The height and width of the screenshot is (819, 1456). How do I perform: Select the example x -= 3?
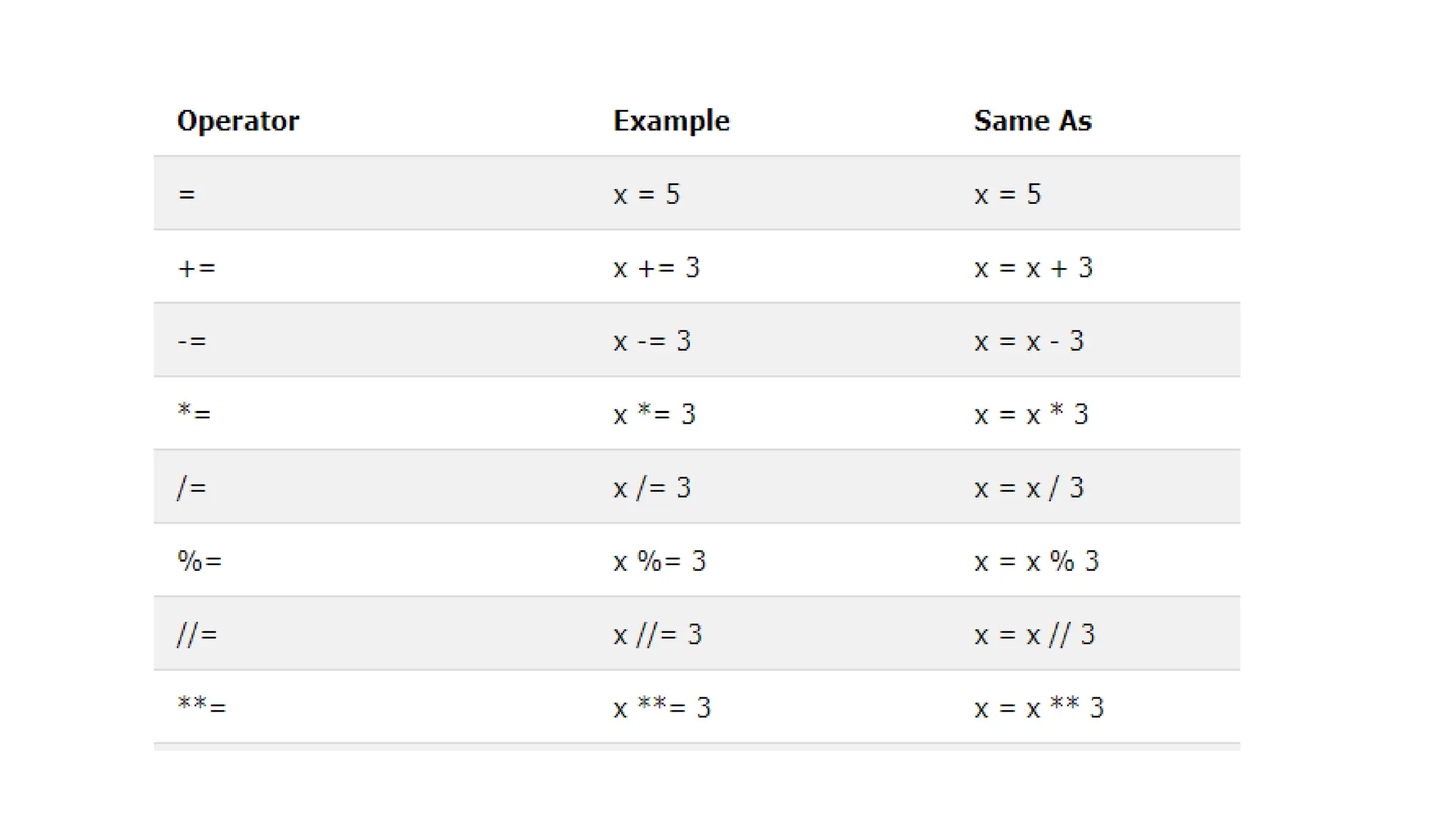(652, 341)
